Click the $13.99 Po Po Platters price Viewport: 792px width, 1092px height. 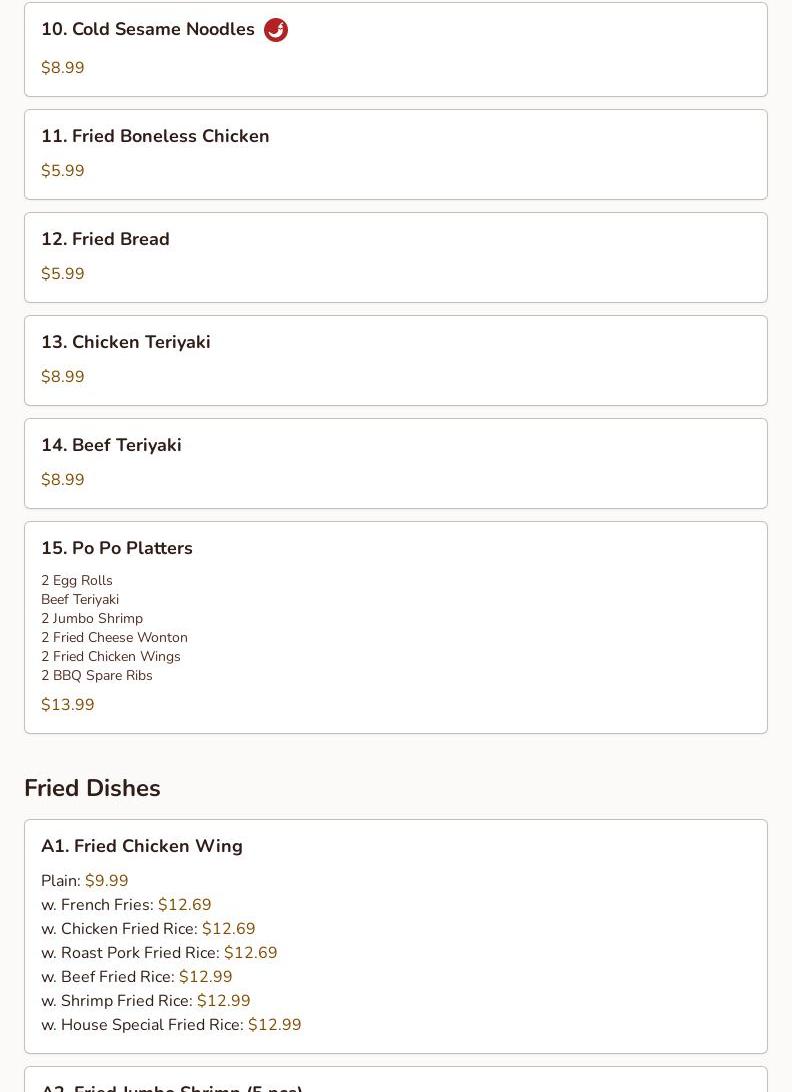[68, 704]
